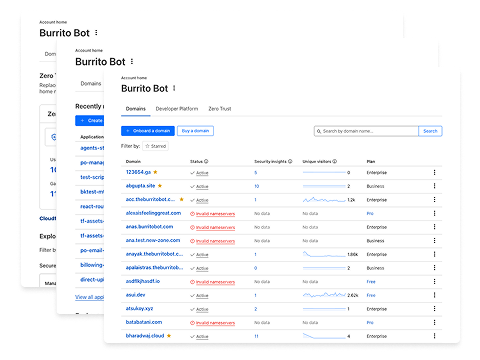
Task: Open the row actions menu for atsukay.xyz
Action: [434, 309]
